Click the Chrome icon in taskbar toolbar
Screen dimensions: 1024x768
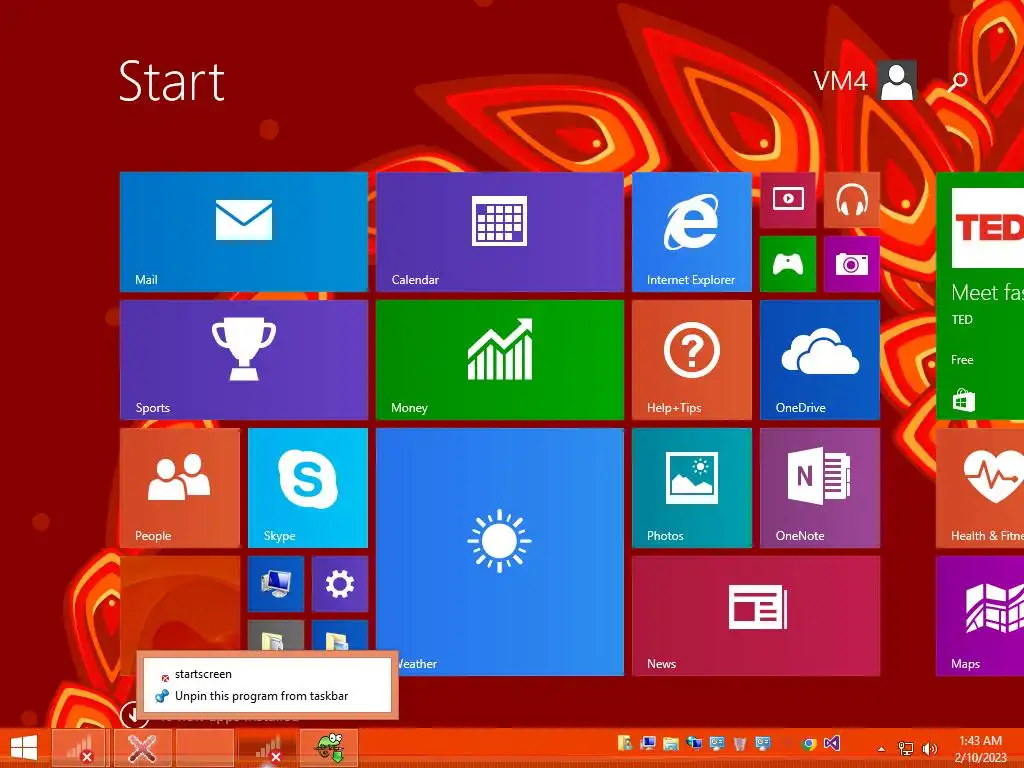(809, 744)
